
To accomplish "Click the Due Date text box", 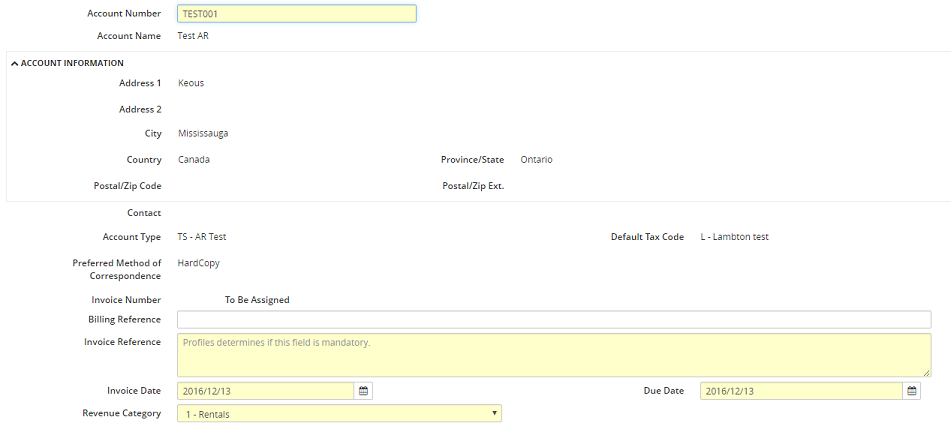I will pyautogui.click(x=800, y=391).
